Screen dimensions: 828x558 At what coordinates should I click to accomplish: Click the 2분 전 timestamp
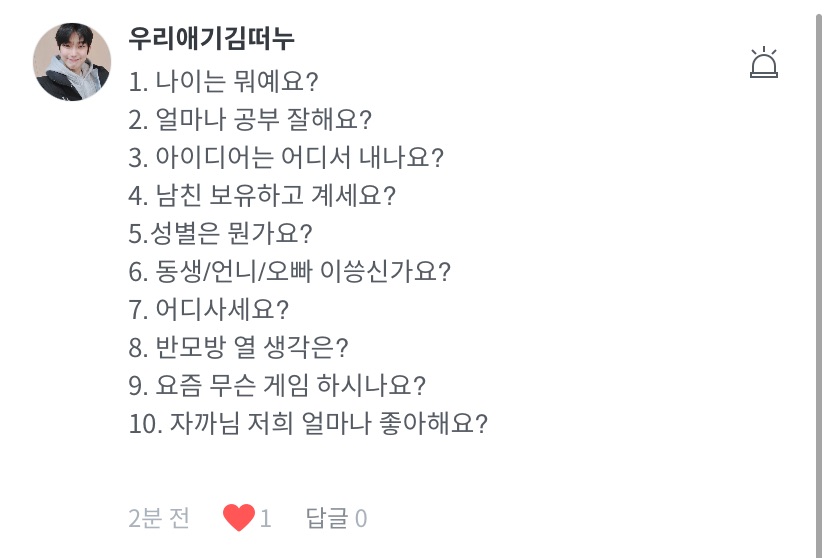159,518
